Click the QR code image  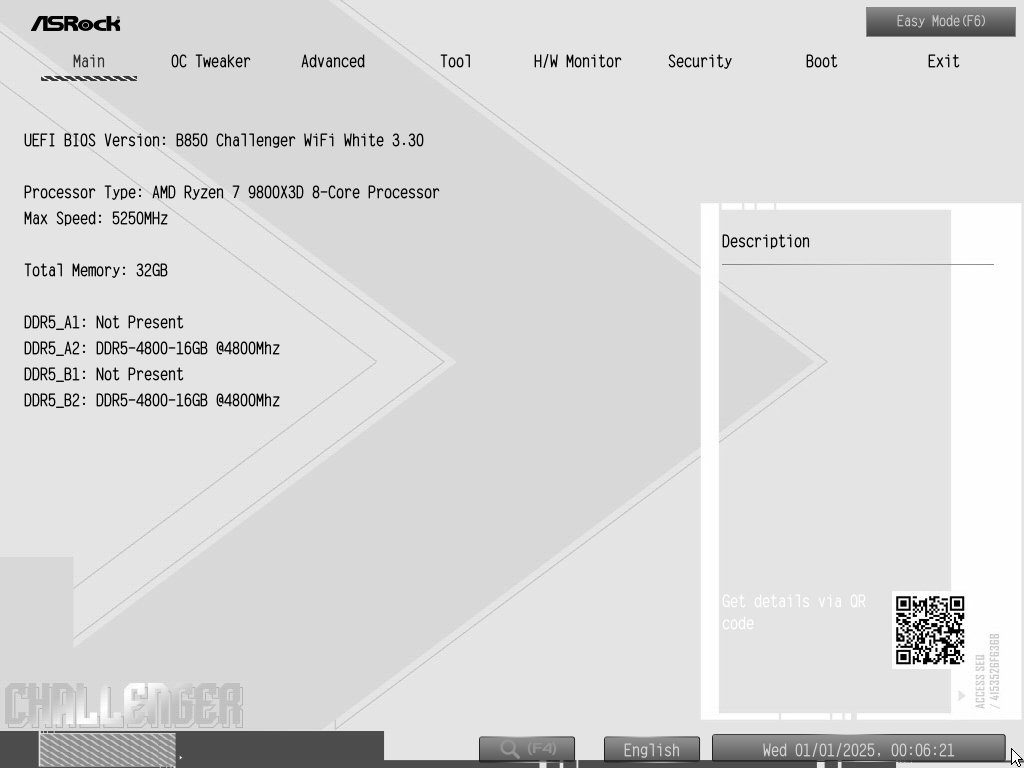click(x=929, y=630)
